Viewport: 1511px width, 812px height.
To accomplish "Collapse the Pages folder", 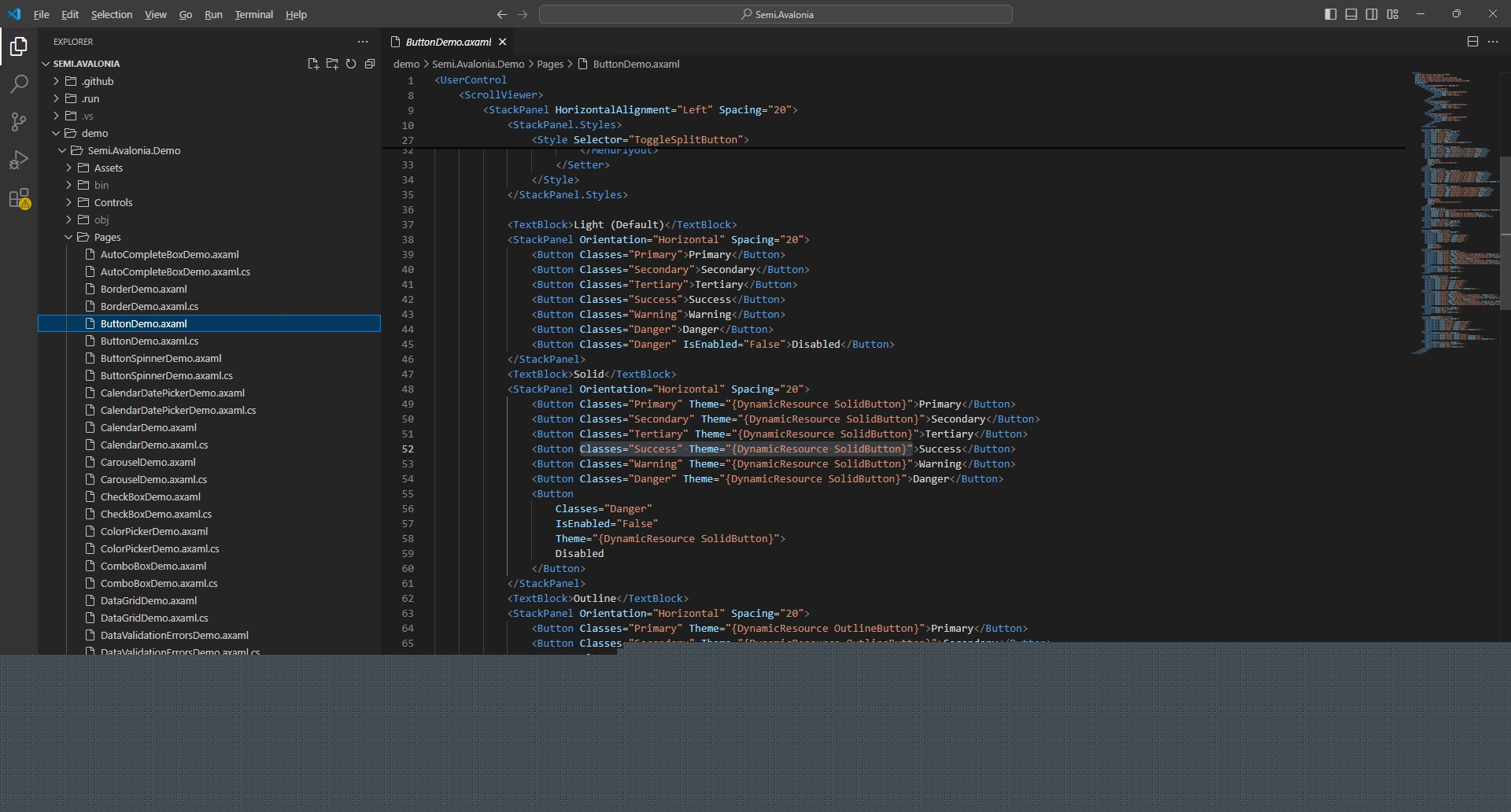I will [x=107, y=237].
